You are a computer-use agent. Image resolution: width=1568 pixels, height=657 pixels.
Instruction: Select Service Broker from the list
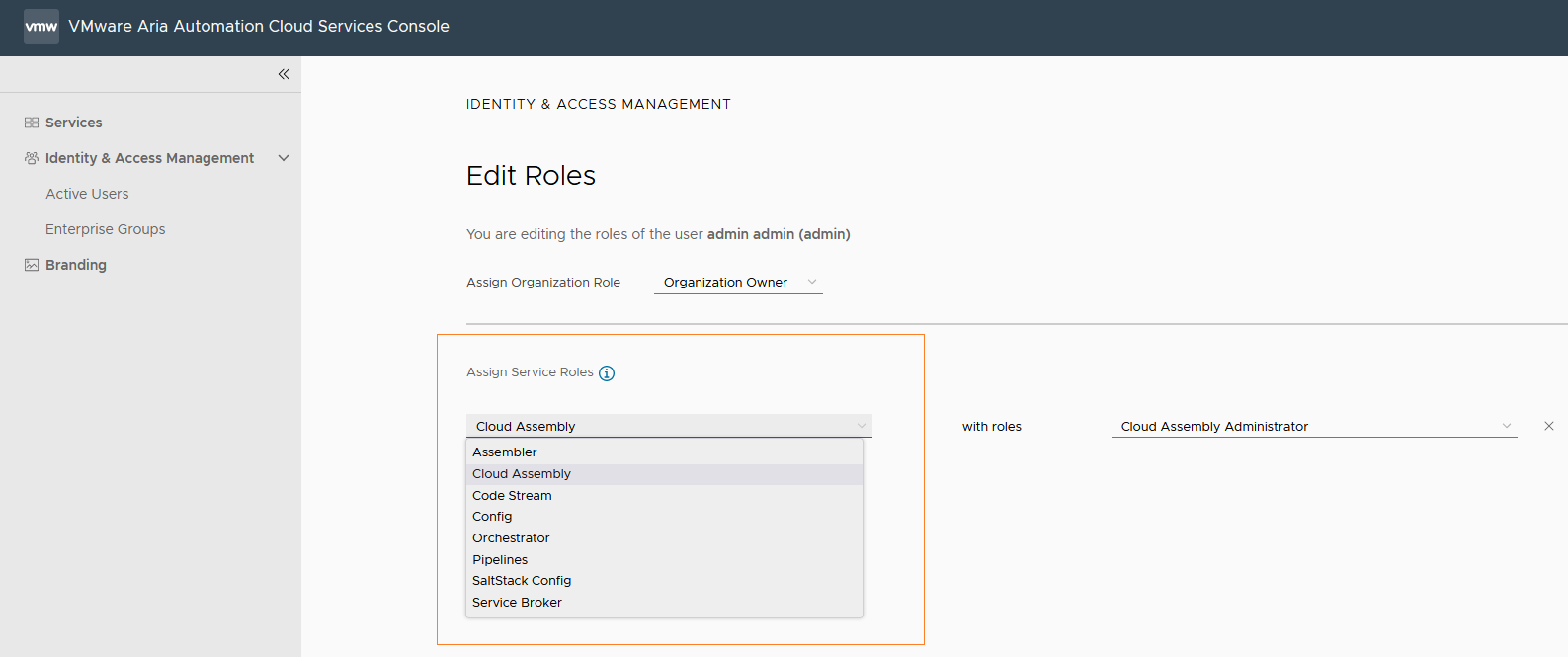[x=517, y=603]
